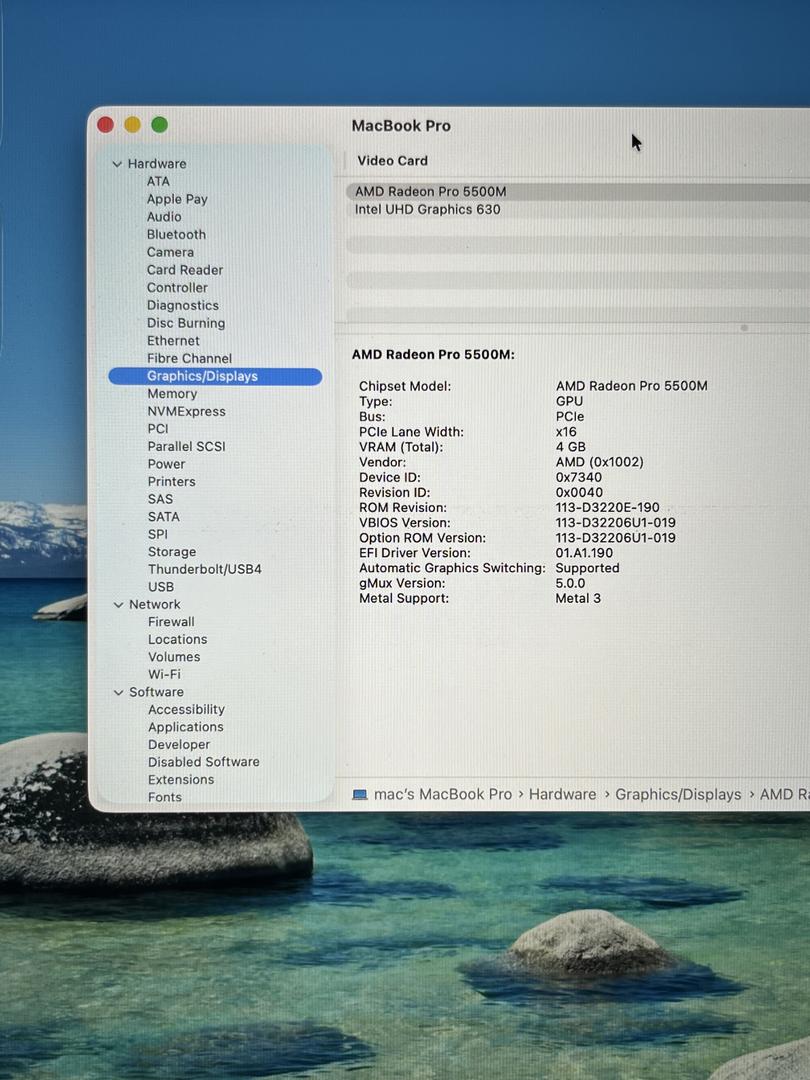
Task: Click the laptop icon in the path bar
Action: click(360, 795)
